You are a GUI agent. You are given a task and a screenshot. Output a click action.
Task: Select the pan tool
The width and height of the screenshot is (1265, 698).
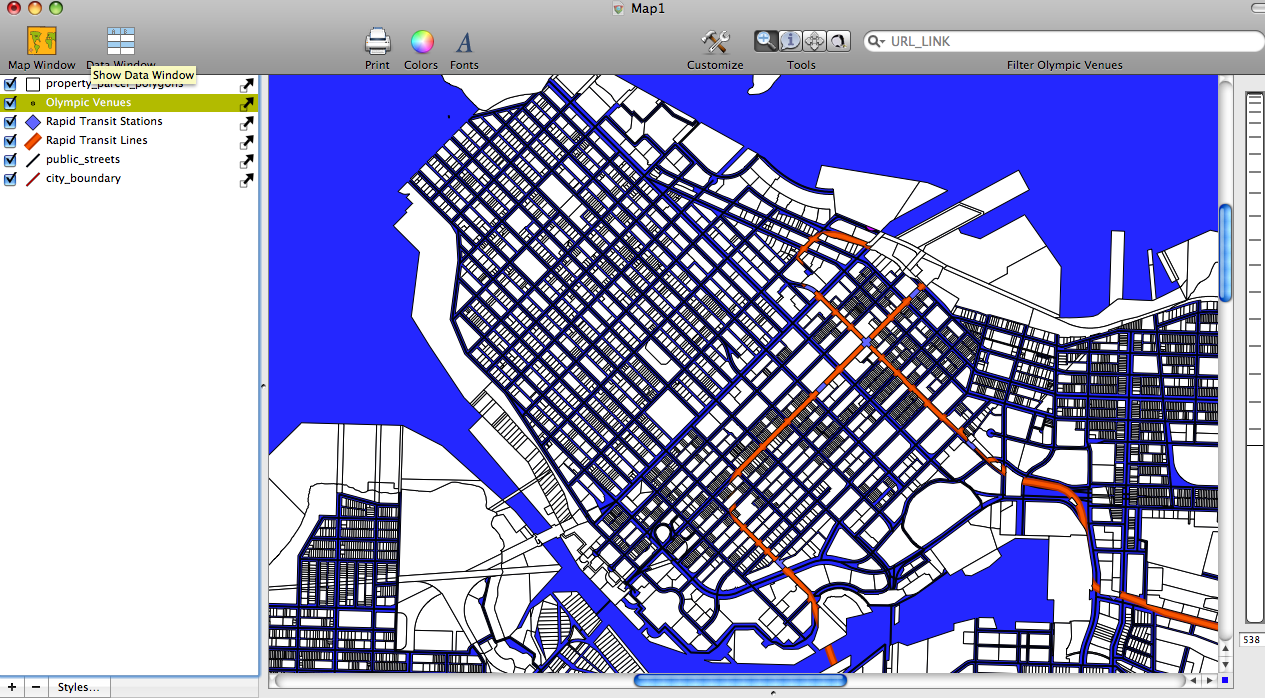pos(814,41)
